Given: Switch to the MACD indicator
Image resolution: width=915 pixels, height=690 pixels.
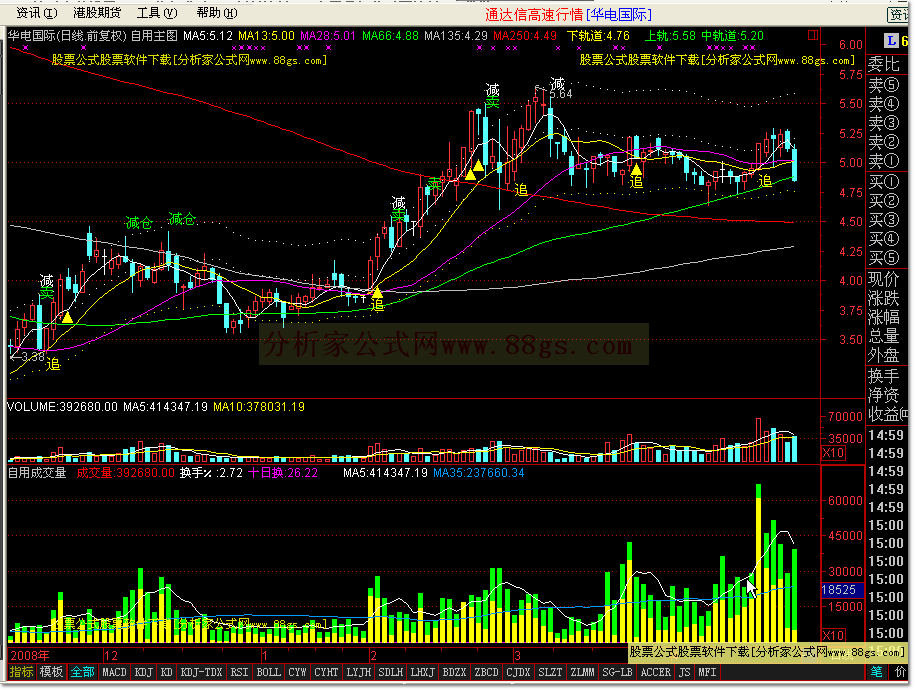Looking at the screenshot, I should [114, 672].
